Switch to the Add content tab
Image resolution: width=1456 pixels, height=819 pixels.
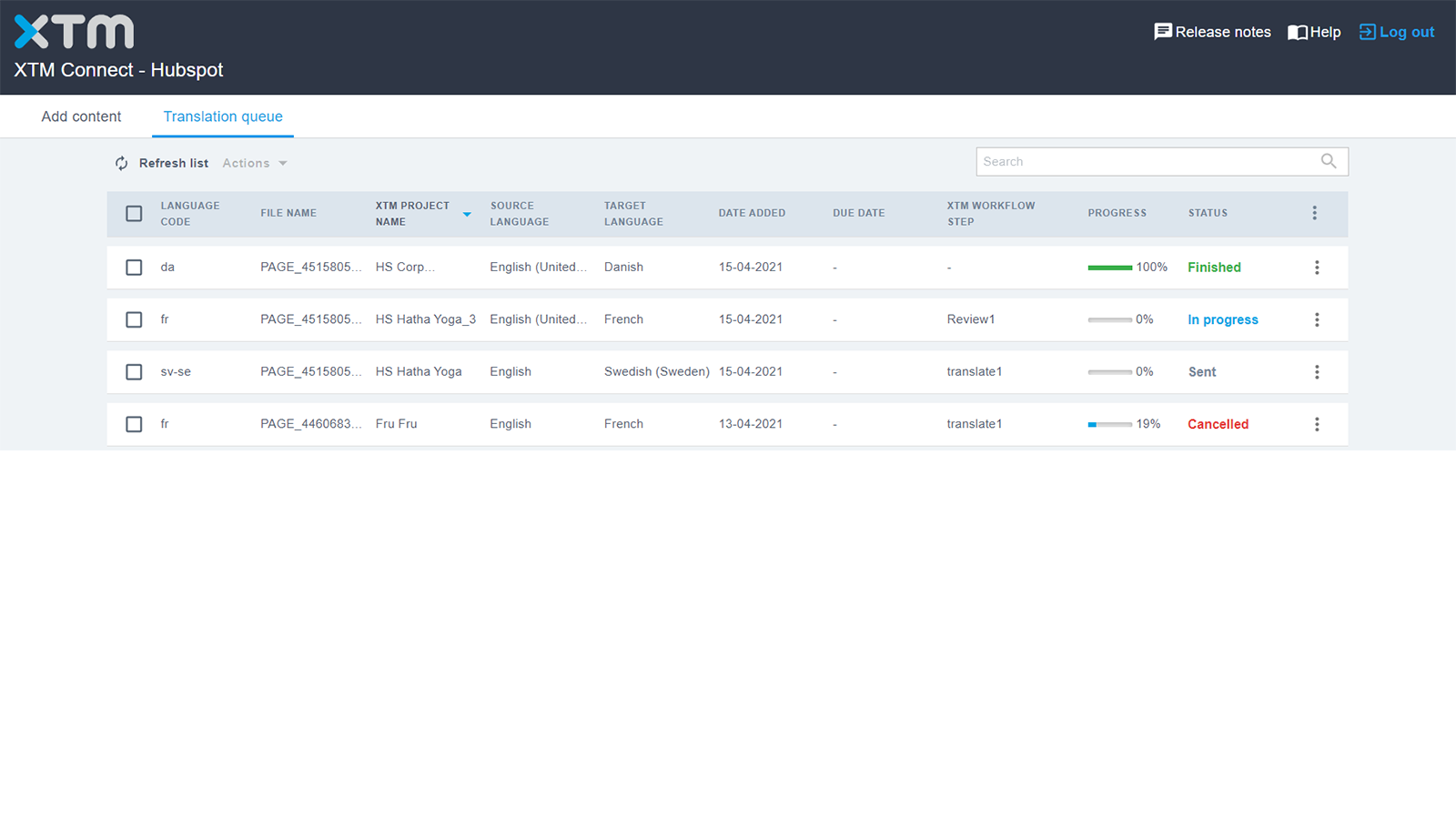(81, 116)
